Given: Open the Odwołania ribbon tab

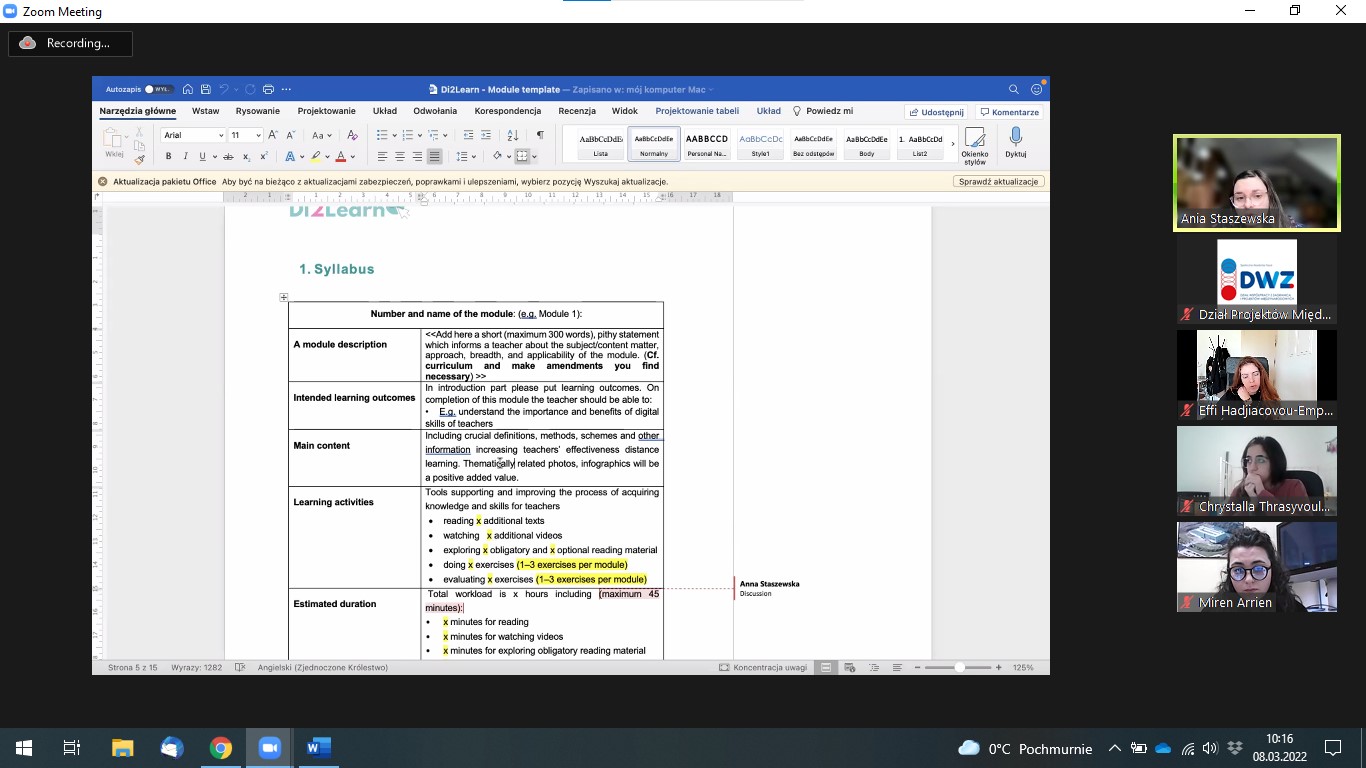Looking at the screenshot, I should point(435,111).
